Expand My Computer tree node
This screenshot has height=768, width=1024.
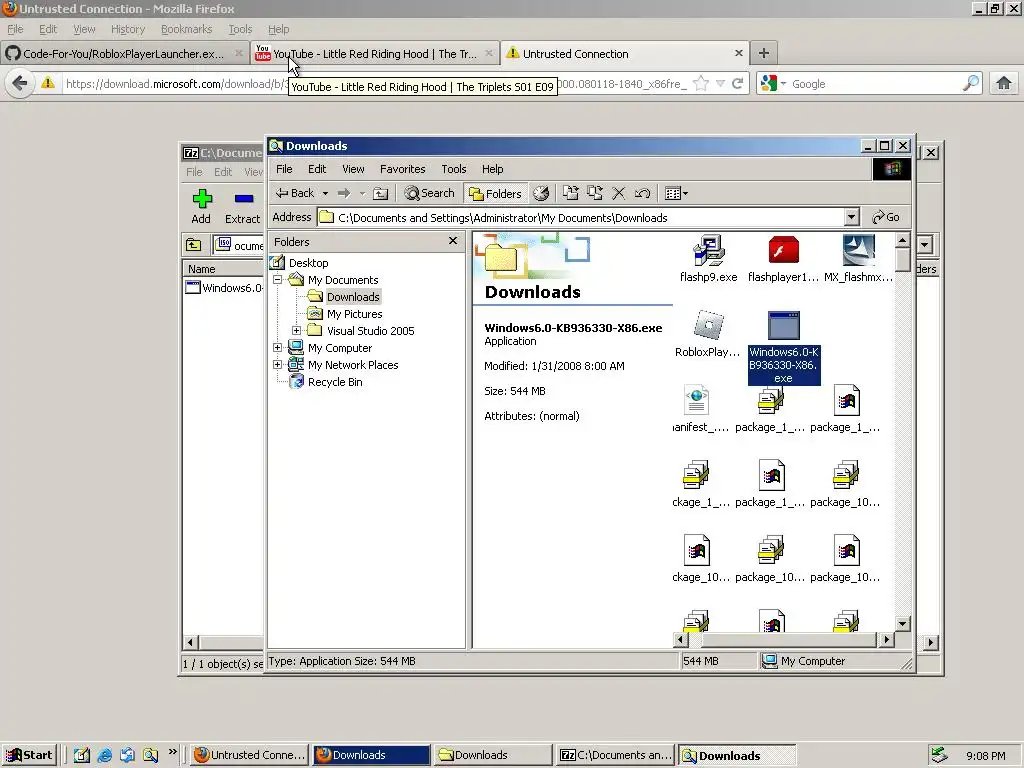(278, 347)
